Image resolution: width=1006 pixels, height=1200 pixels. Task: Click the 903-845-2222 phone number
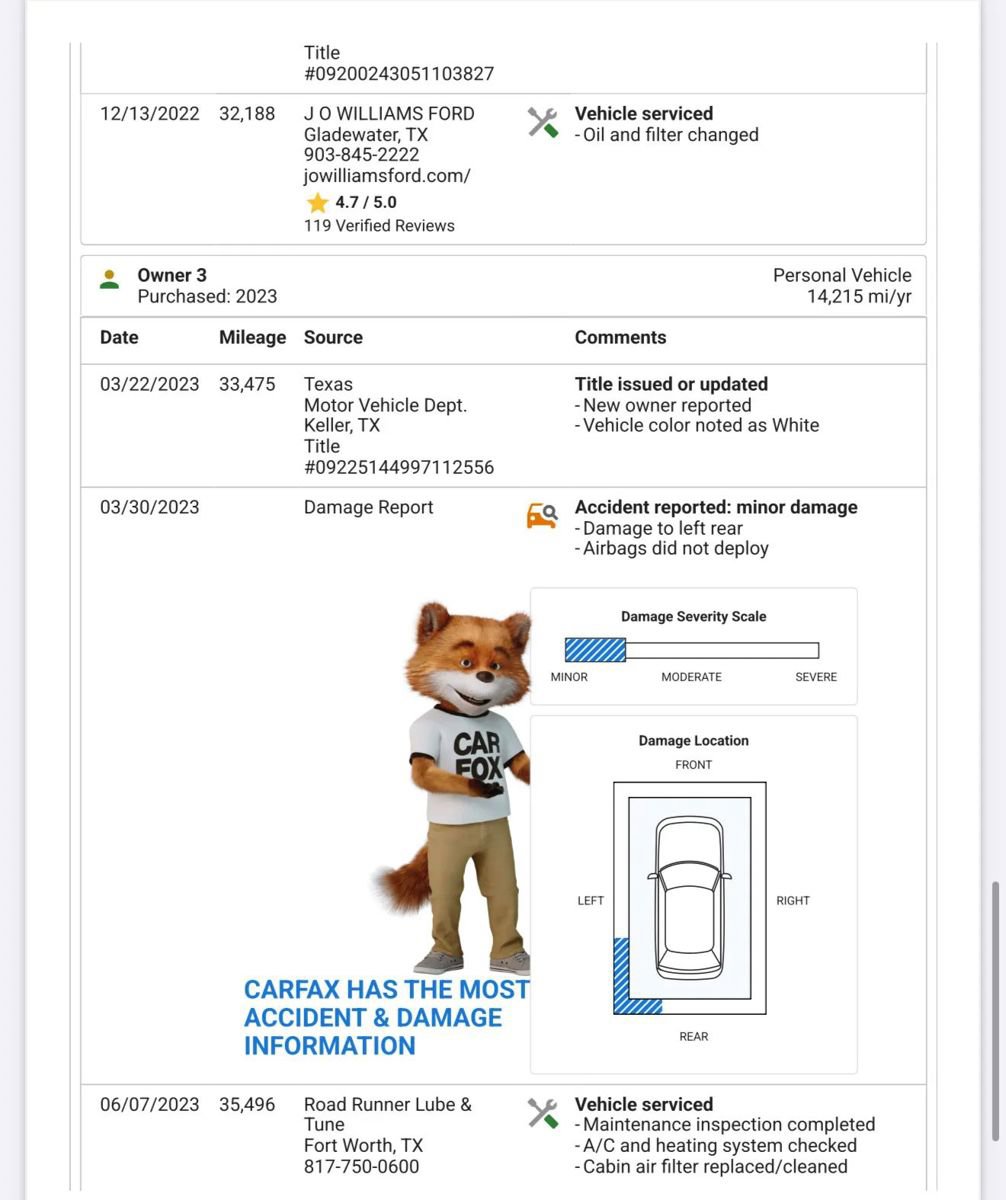click(x=361, y=155)
